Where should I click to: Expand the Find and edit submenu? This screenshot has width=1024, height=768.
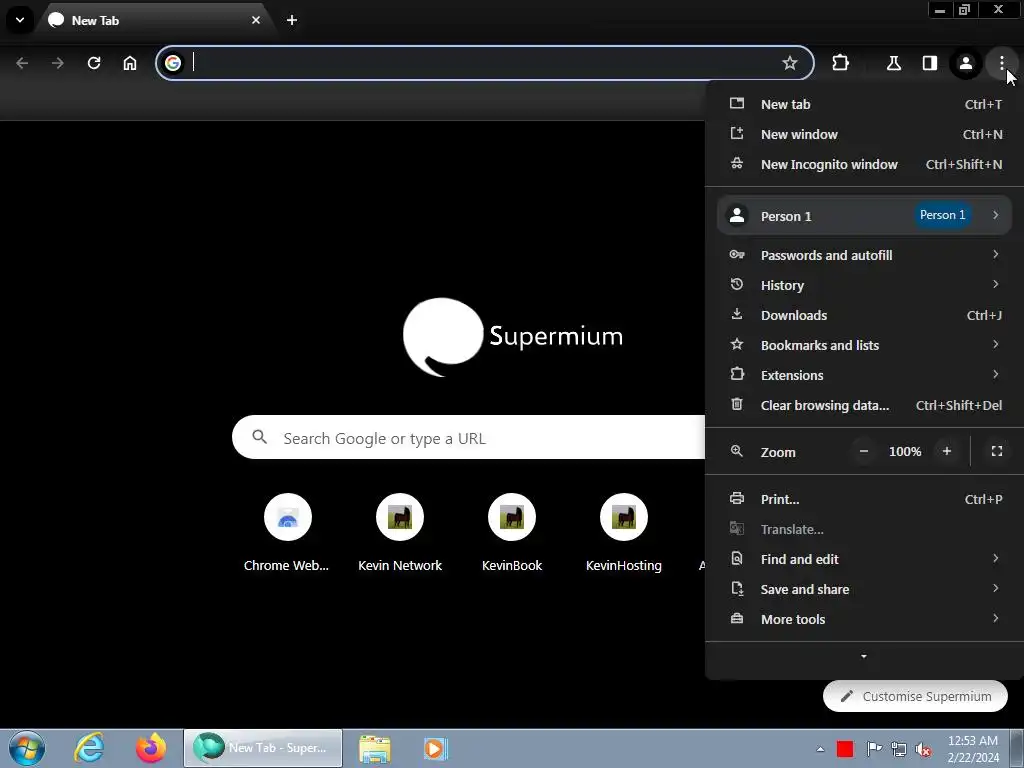point(865,560)
